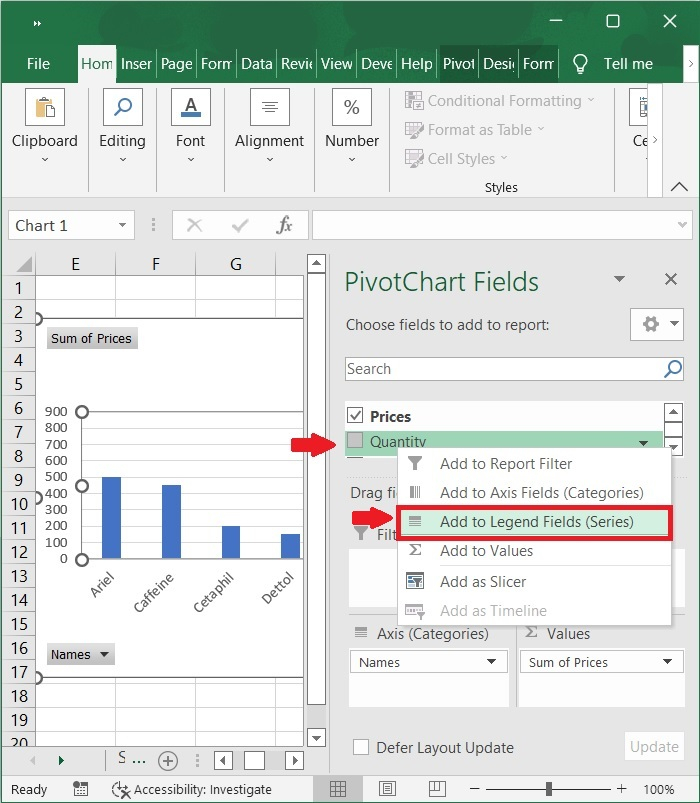
Task: Open the Name Box dropdown arrow
Action: 122,225
